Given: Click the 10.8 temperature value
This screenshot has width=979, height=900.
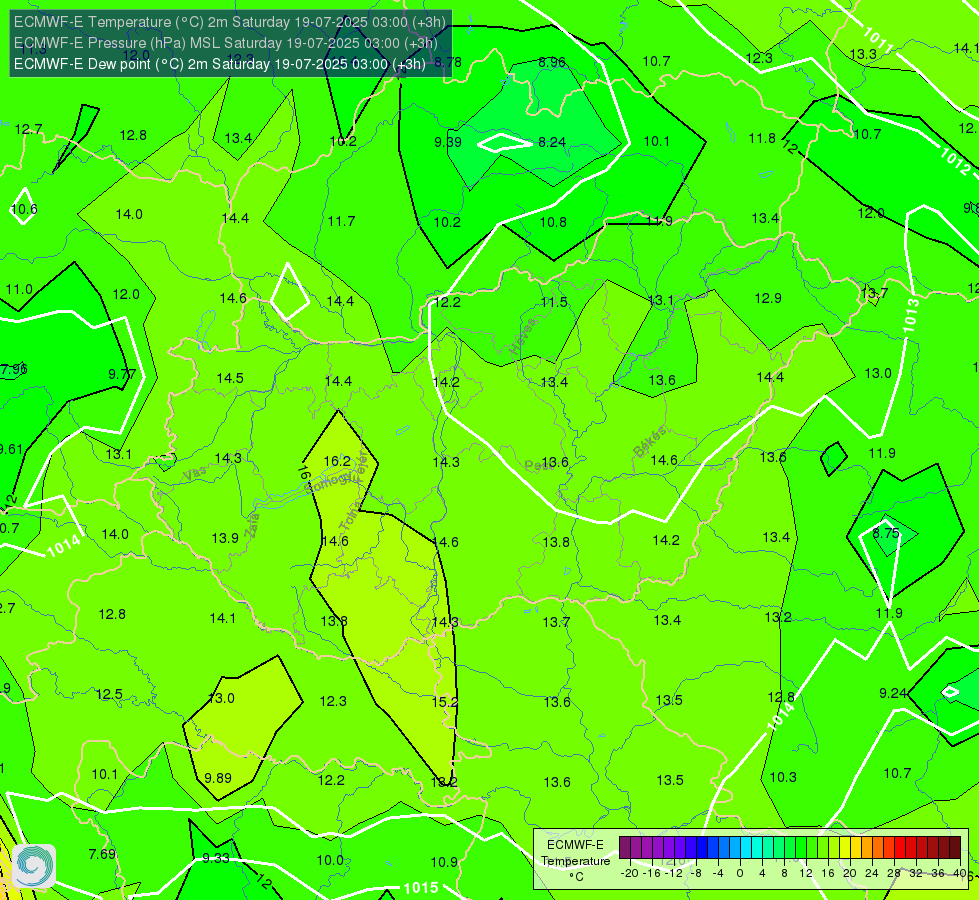Looking at the screenshot, I should tap(553, 222).
